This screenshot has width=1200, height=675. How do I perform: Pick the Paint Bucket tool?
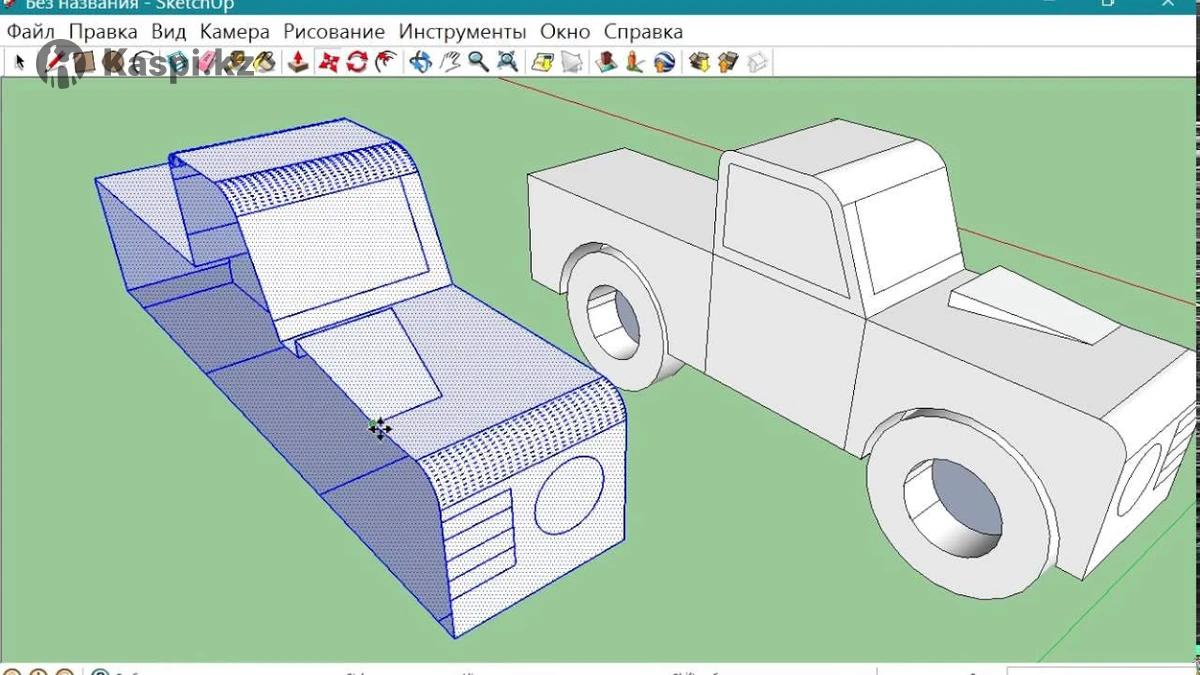click(x=264, y=62)
